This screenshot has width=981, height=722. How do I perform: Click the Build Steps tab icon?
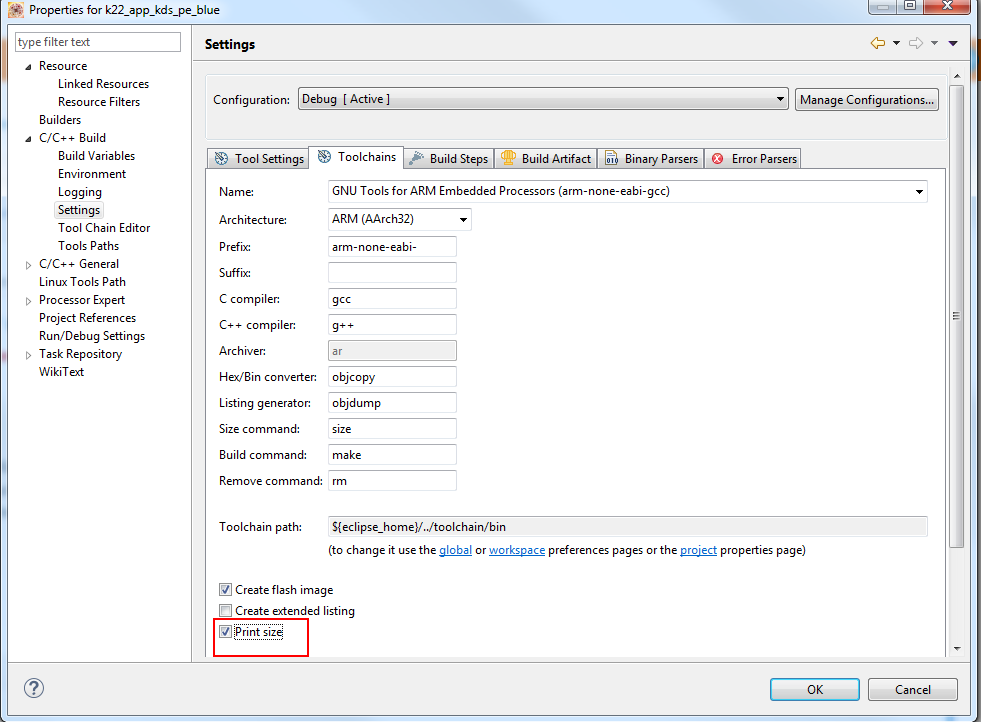coord(416,158)
